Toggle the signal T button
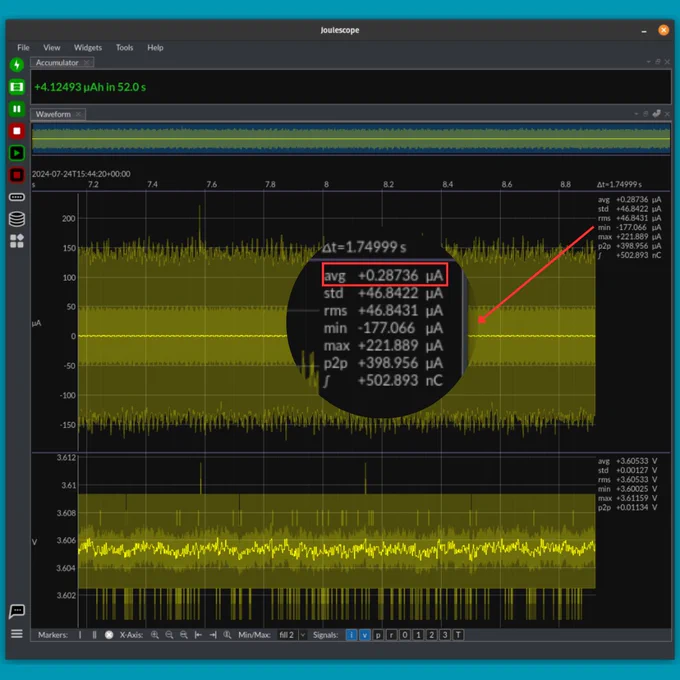Viewport: 680px width, 680px height. 458,635
